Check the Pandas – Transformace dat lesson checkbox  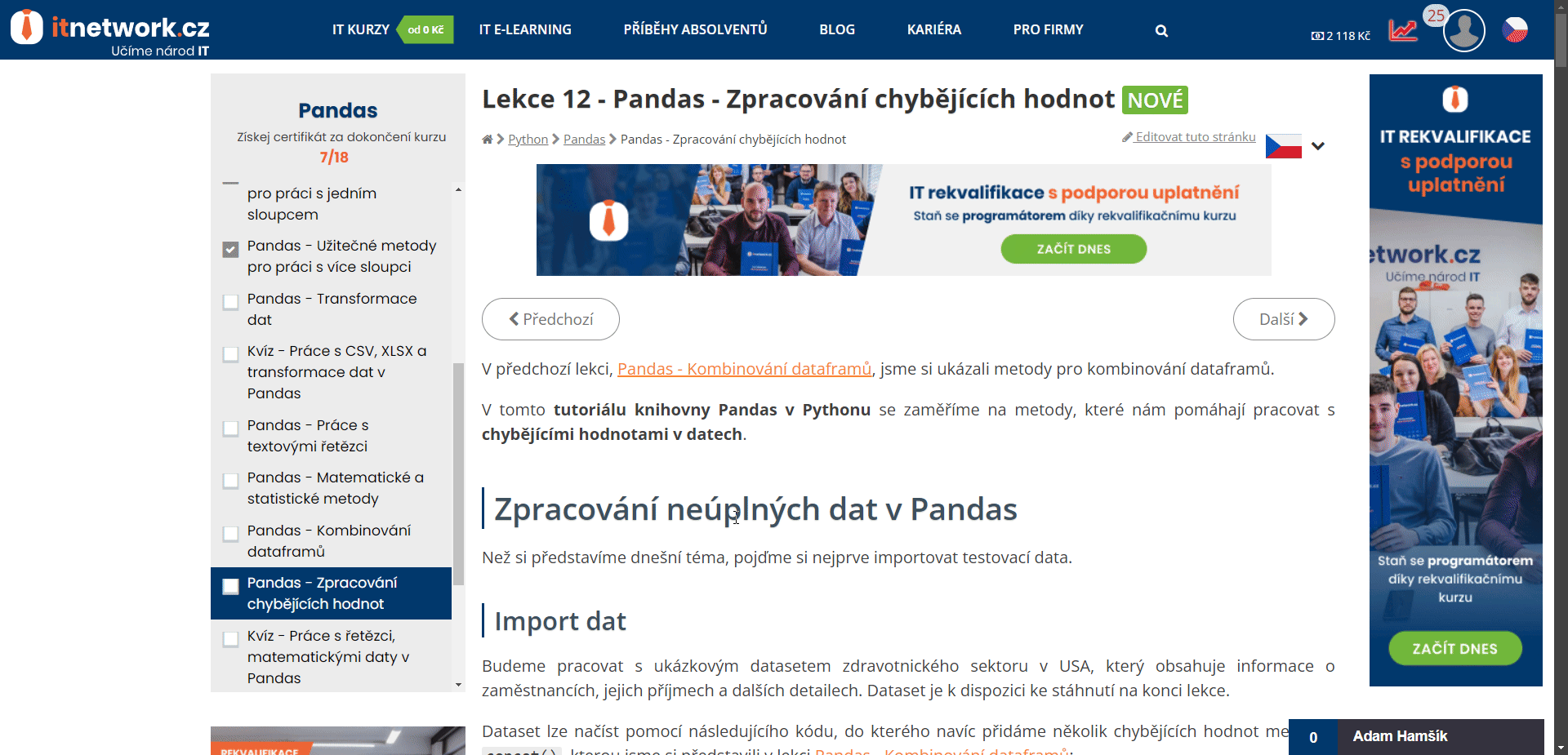coord(229,303)
